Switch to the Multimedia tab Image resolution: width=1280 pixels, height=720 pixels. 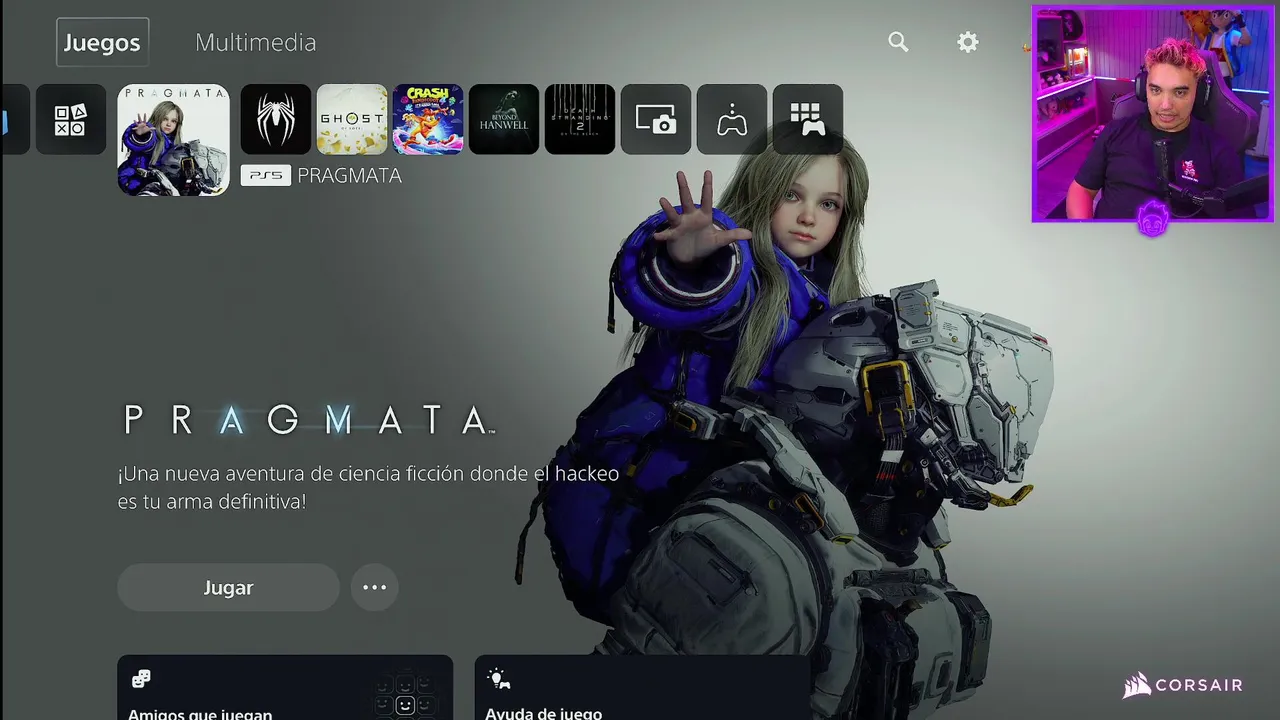[255, 42]
